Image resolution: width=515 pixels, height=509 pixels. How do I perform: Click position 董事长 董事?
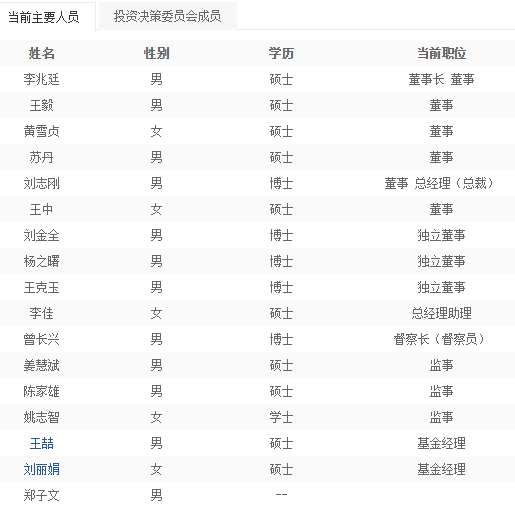click(442, 79)
